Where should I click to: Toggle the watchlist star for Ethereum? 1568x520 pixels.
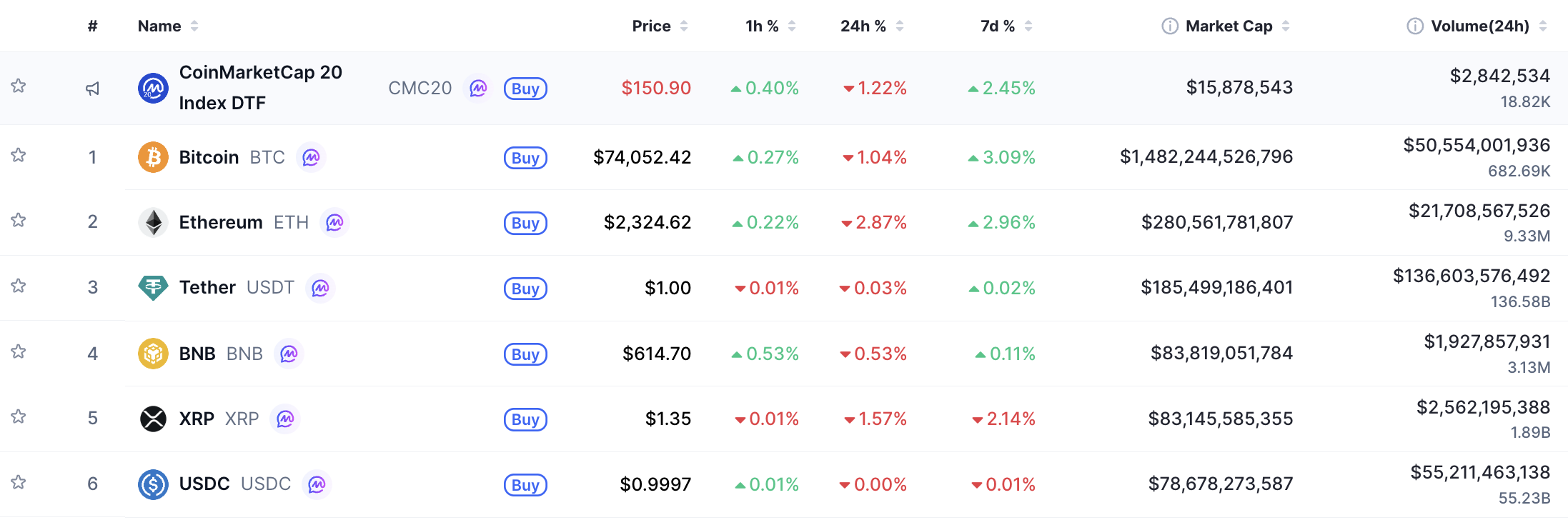pos(19,222)
